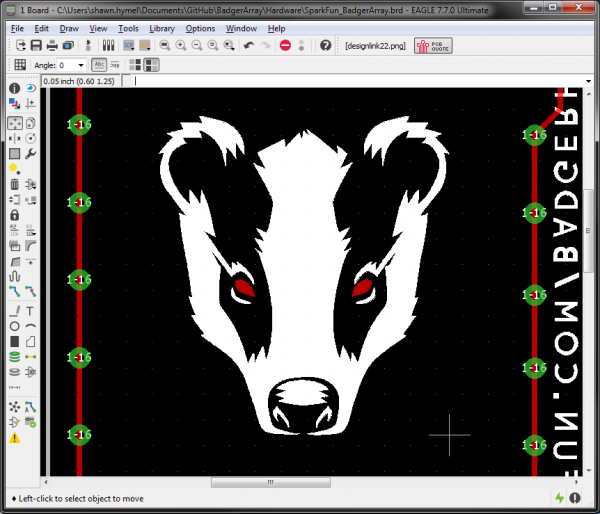The height and width of the screenshot is (514, 600).
Task: Click the [designlink22.png] button
Action: point(375,46)
